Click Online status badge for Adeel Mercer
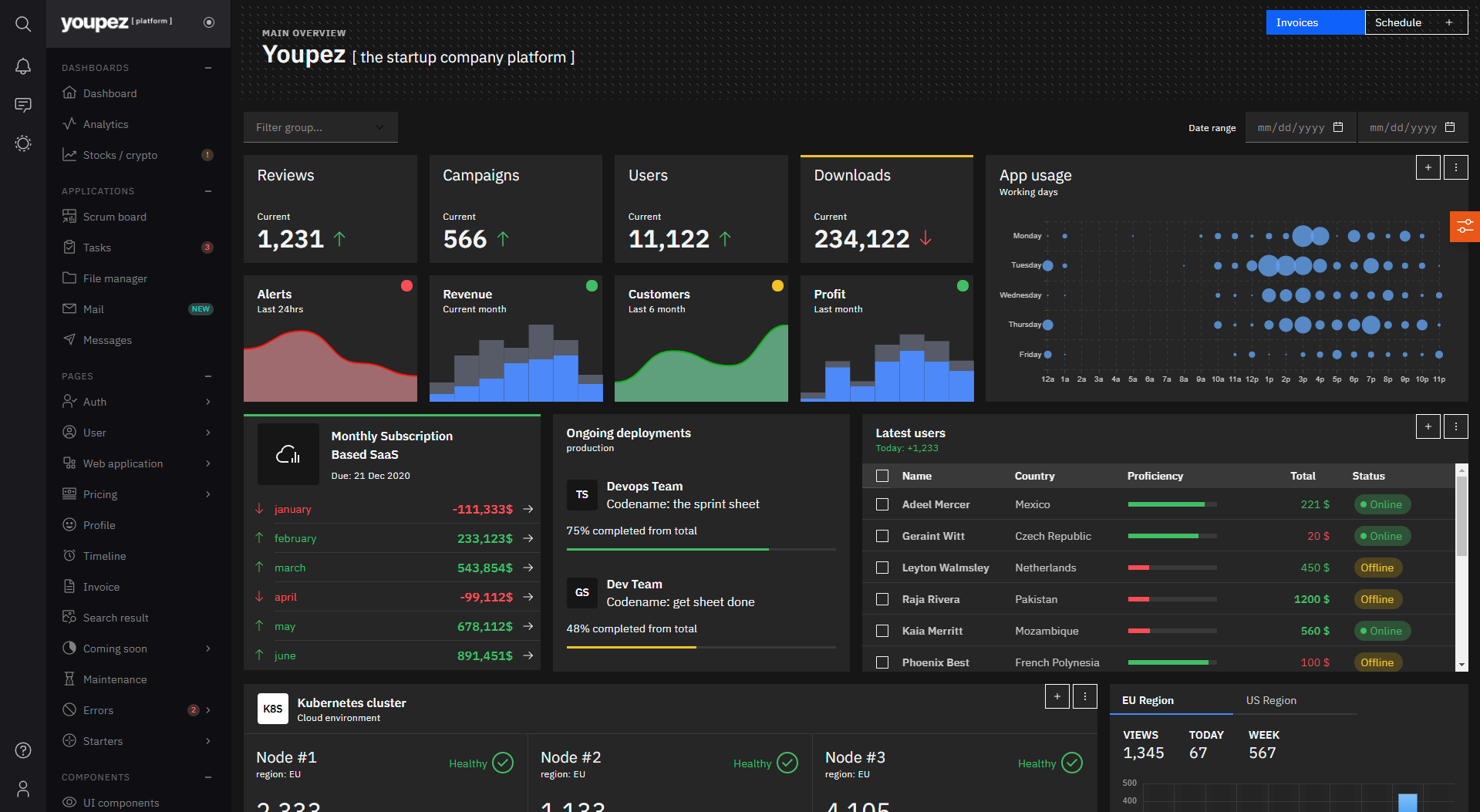This screenshot has height=812, width=1480. click(x=1382, y=504)
